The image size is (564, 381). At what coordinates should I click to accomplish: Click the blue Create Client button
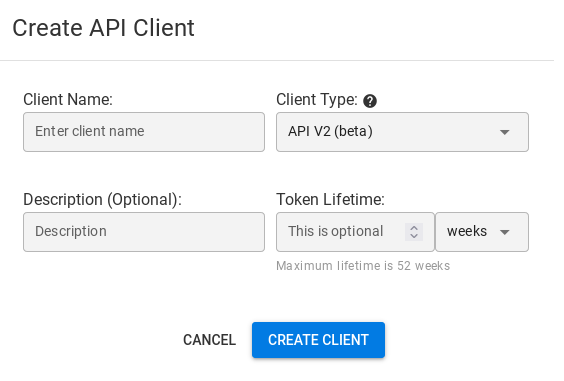coord(318,340)
